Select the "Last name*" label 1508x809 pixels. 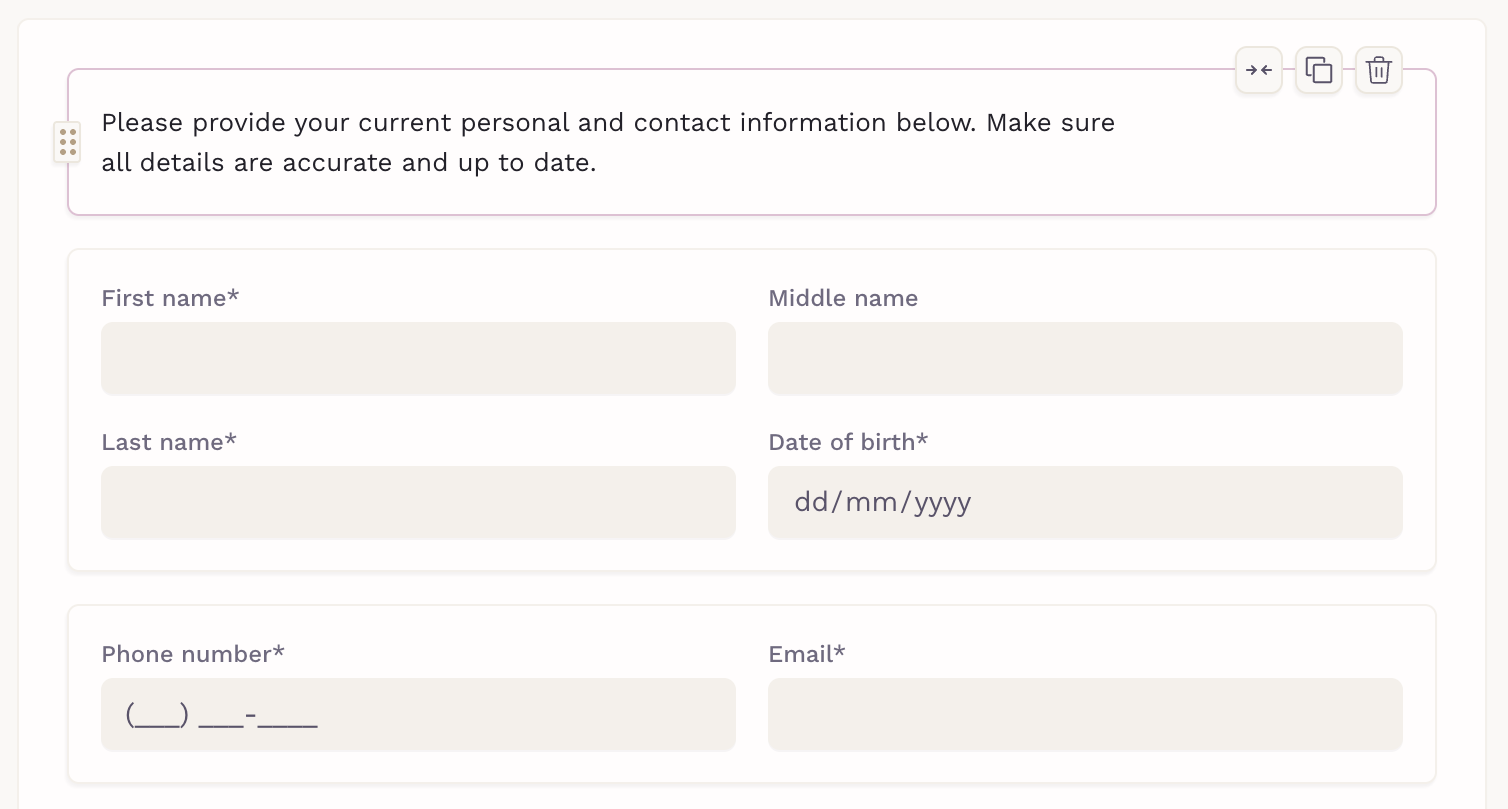pyautogui.click(x=169, y=442)
